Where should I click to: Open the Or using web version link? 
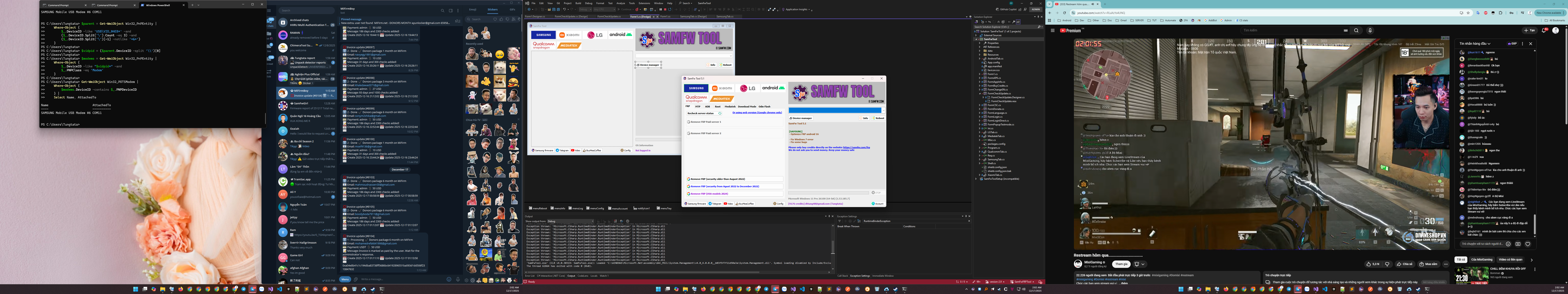[x=757, y=113]
